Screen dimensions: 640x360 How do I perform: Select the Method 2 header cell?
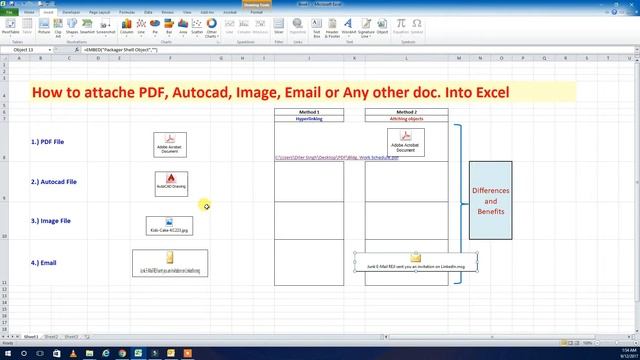[x=407, y=112]
